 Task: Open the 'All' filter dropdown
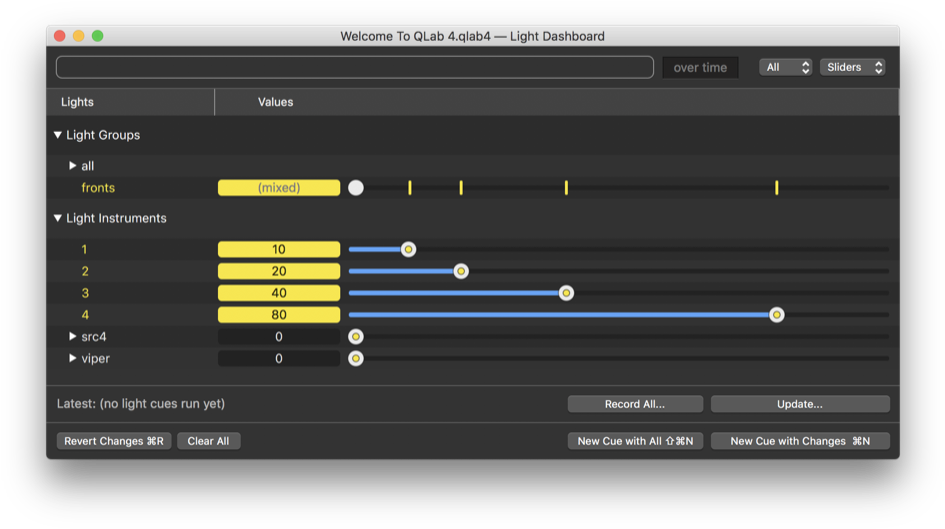pyautogui.click(x=785, y=67)
